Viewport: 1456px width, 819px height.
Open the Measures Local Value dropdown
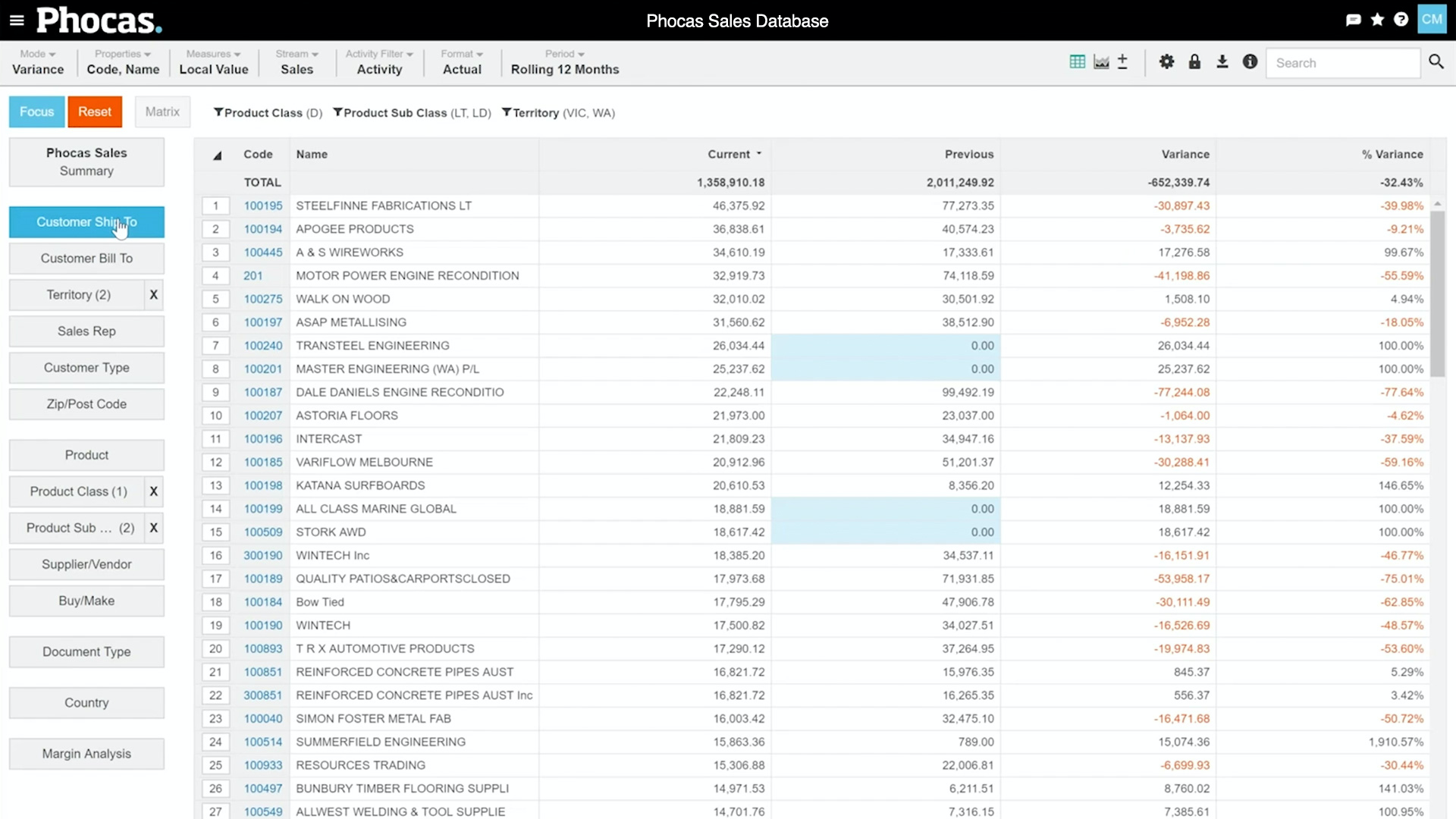pyautogui.click(x=213, y=62)
